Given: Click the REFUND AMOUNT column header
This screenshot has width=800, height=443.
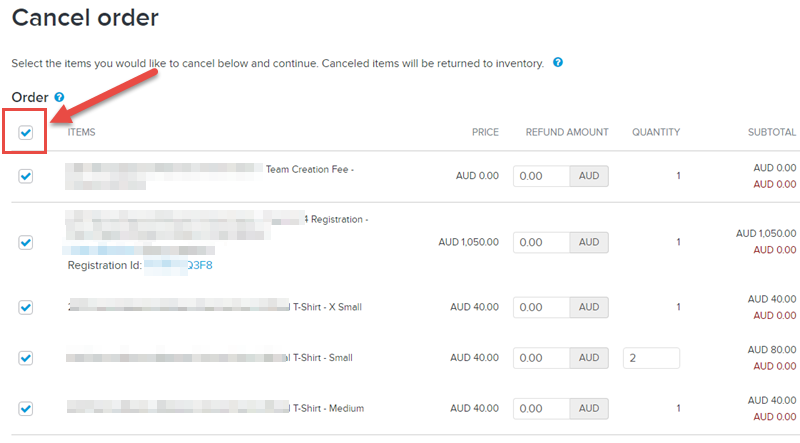Looking at the screenshot, I should (567, 132).
